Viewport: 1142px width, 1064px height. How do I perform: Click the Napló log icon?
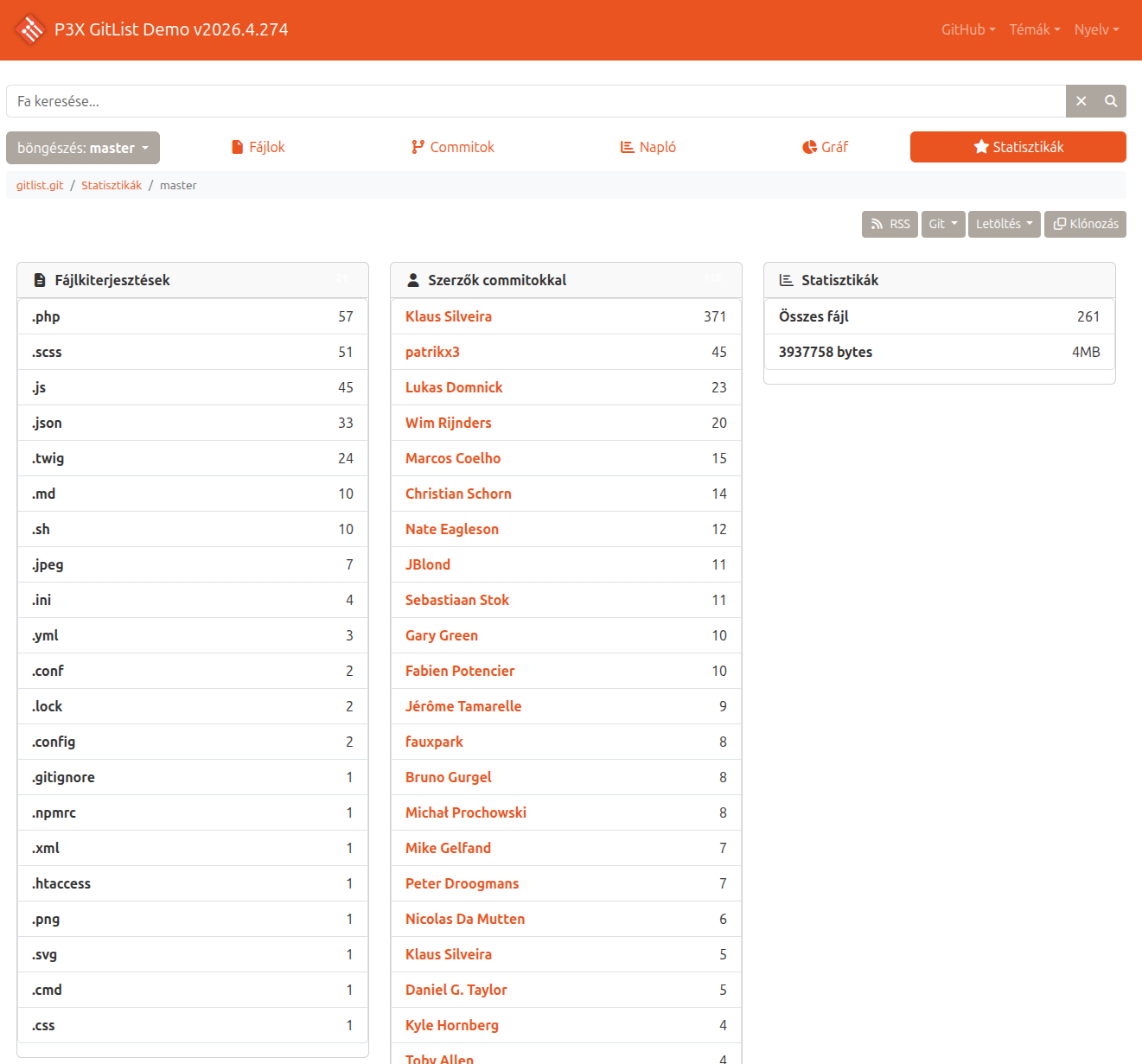(628, 147)
